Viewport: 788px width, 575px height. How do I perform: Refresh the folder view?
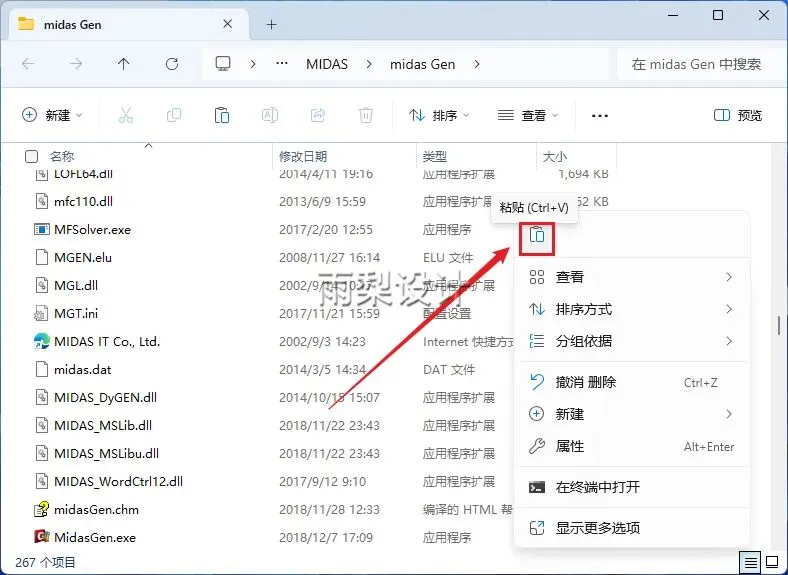[x=172, y=64]
